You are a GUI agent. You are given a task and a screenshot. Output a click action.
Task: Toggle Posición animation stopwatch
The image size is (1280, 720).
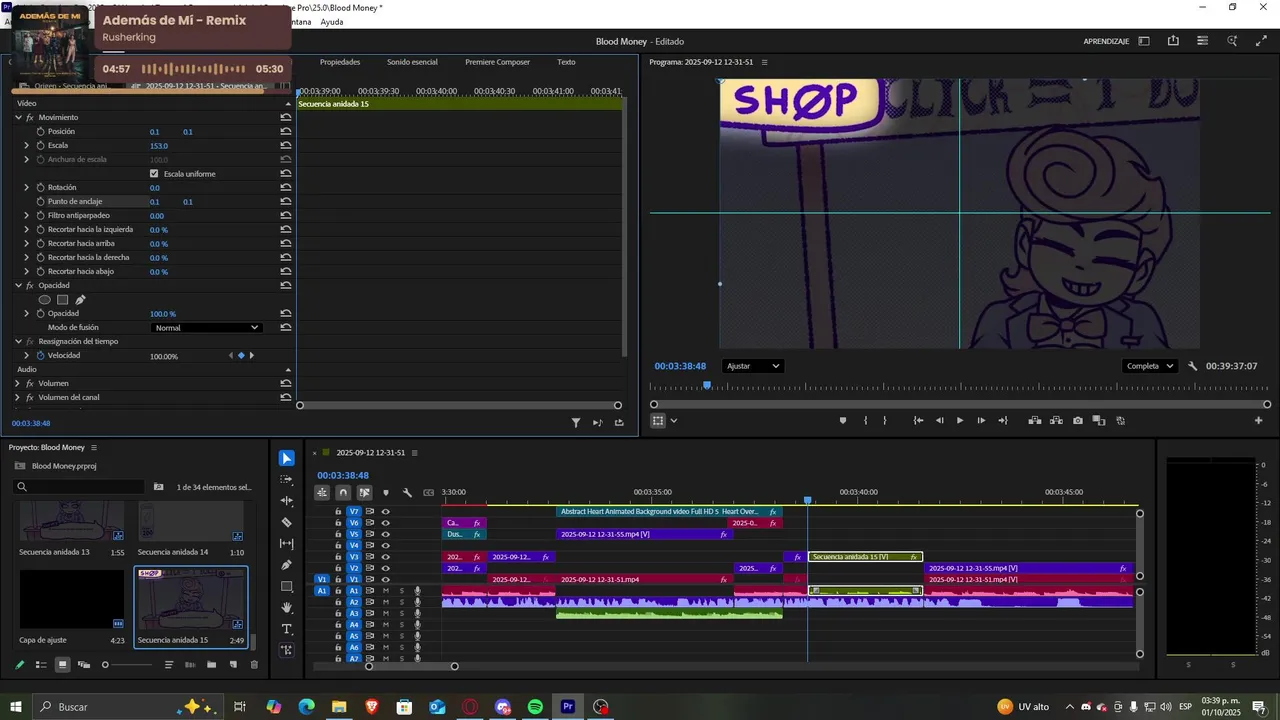coord(40,131)
